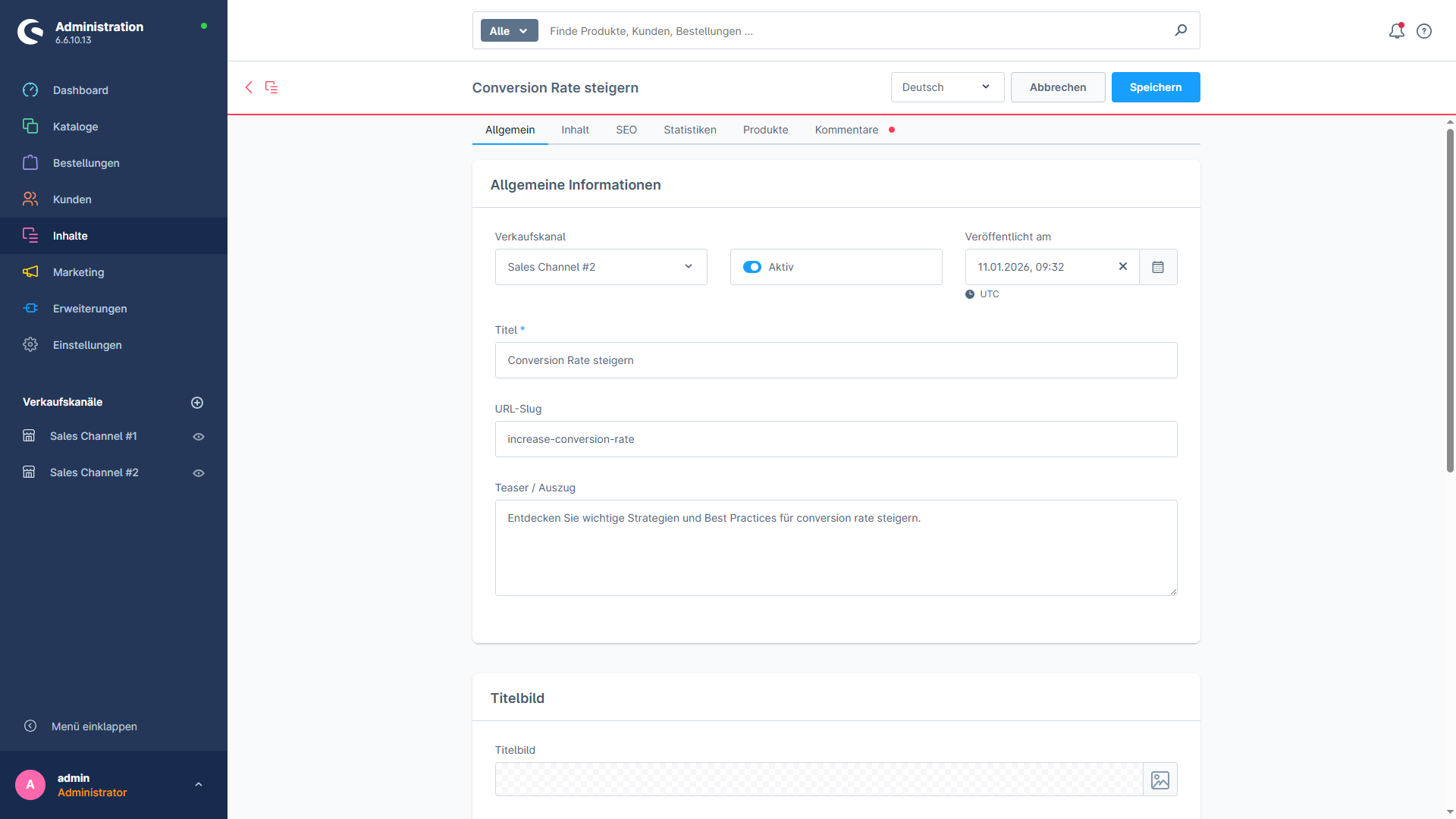Click the Titel input field

coord(836,360)
